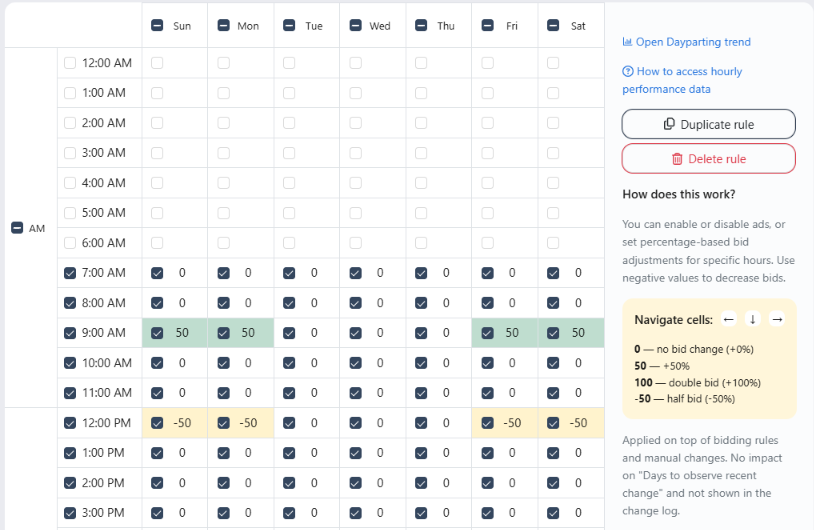The height and width of the screenshot is (530, 814).
Task: Check the Sat 6:00 AM cell checkbox
Action: point(553,243)
